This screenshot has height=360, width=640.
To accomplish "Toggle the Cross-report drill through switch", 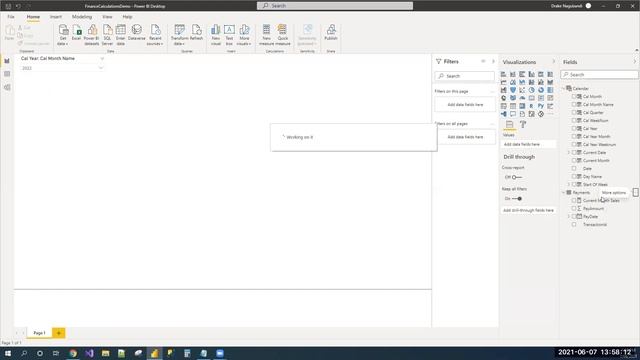I will (517, 177).
